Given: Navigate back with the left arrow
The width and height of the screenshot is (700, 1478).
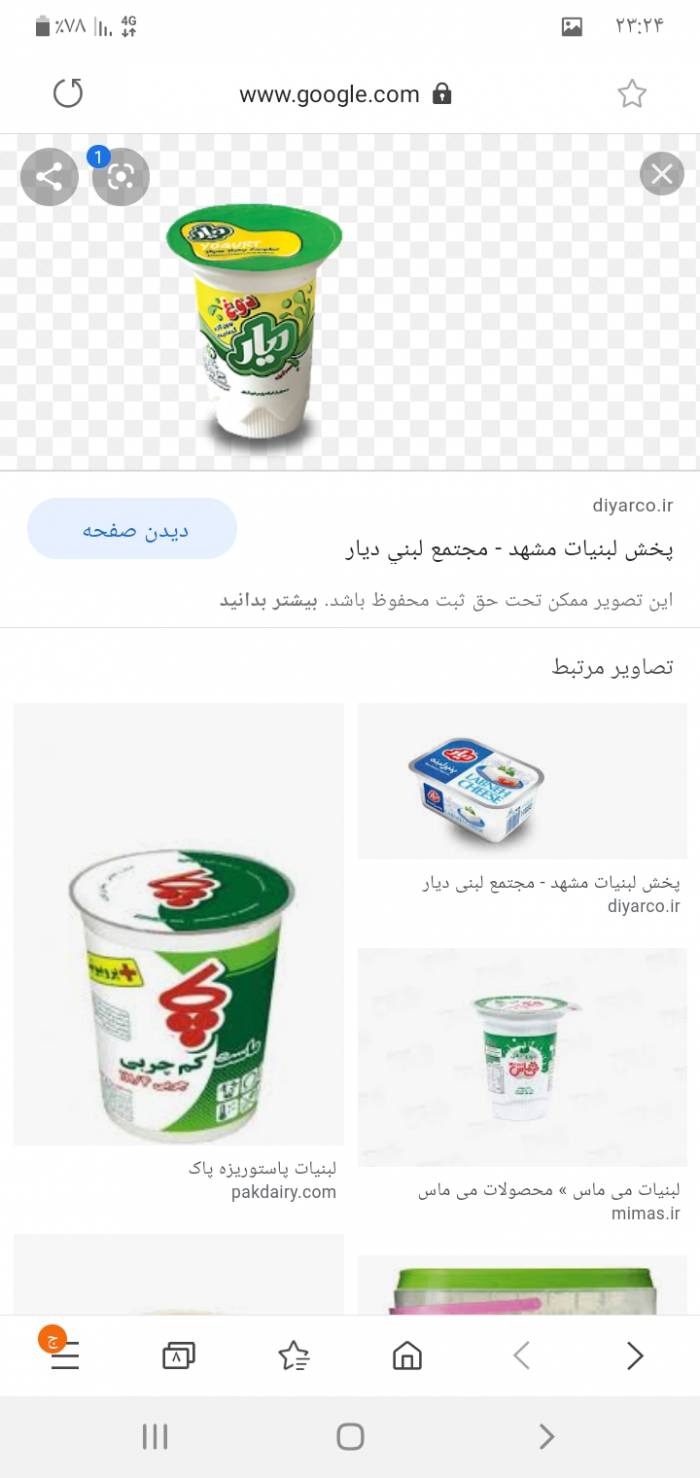Looking at the screenshot, I should 521,1356.
